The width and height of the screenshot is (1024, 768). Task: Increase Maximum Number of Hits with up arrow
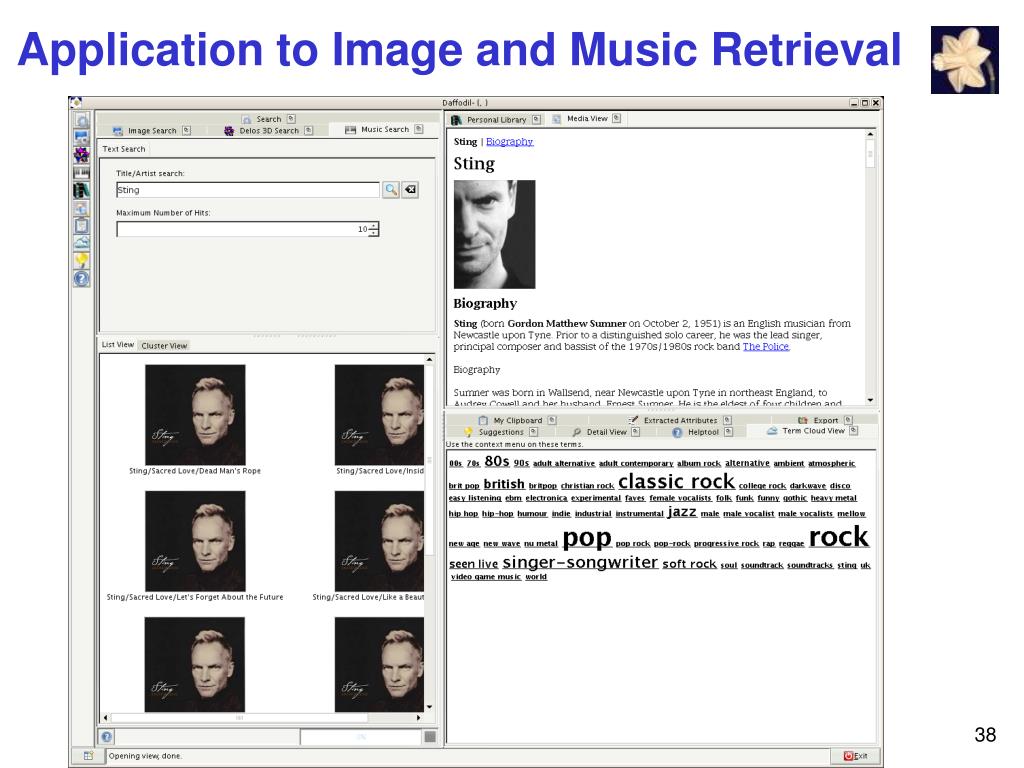pos(373,226)
